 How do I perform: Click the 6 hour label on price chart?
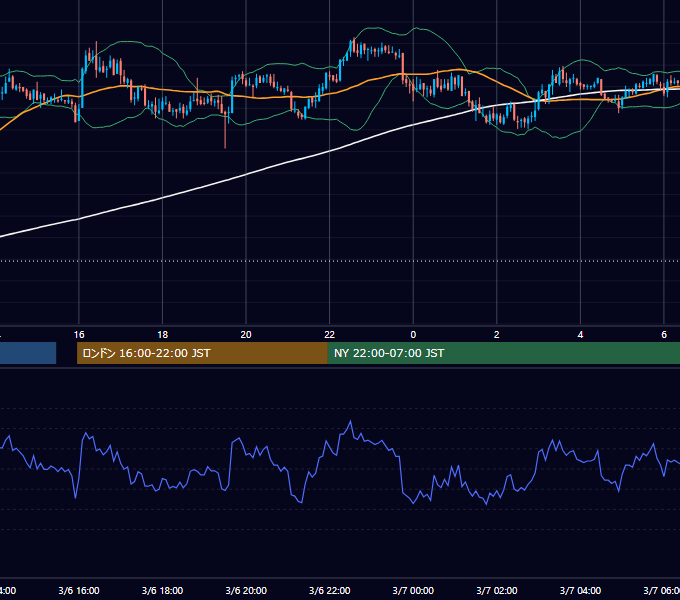[x=664, y=335]
